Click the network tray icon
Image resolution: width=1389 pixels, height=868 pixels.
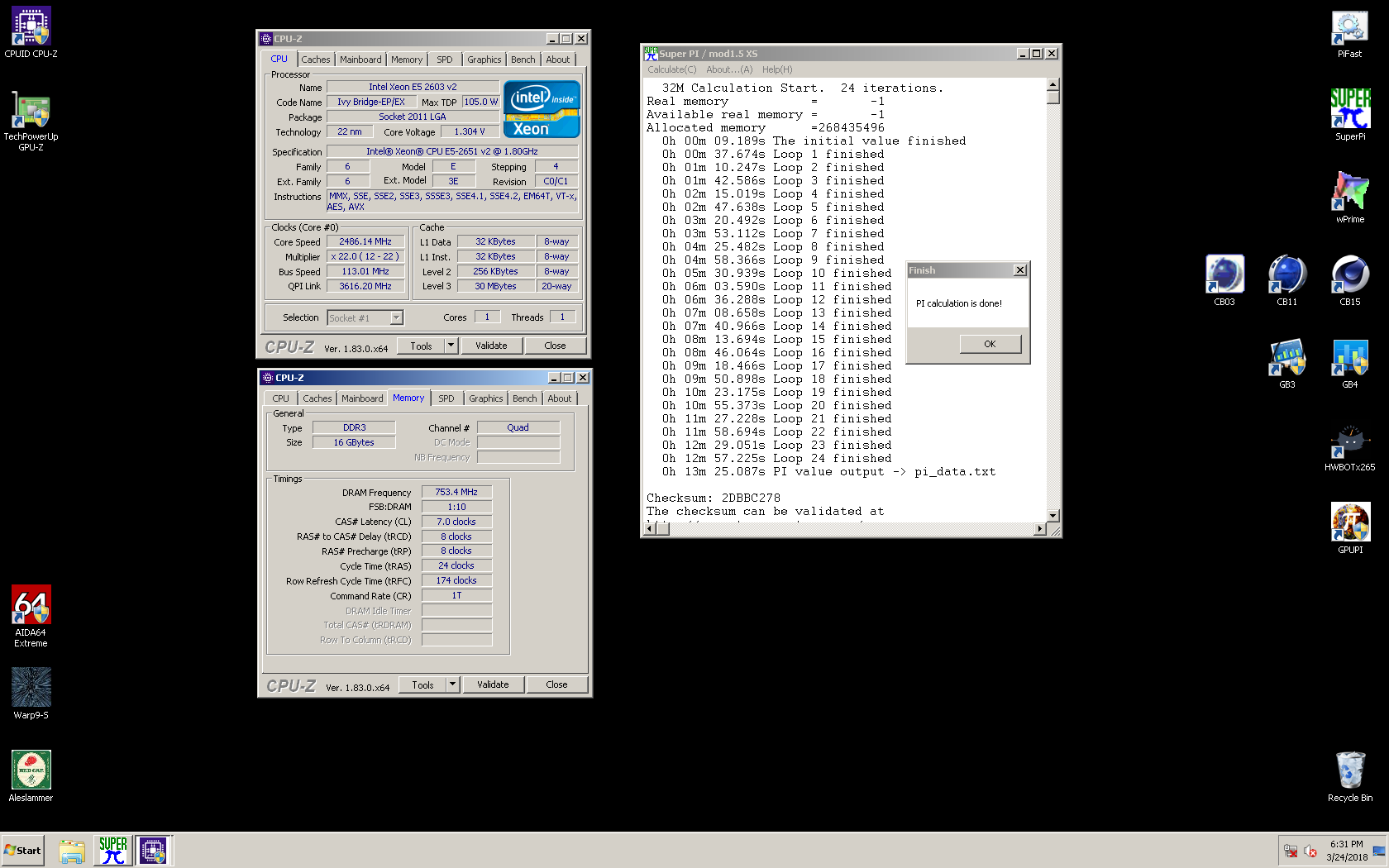1290,851
